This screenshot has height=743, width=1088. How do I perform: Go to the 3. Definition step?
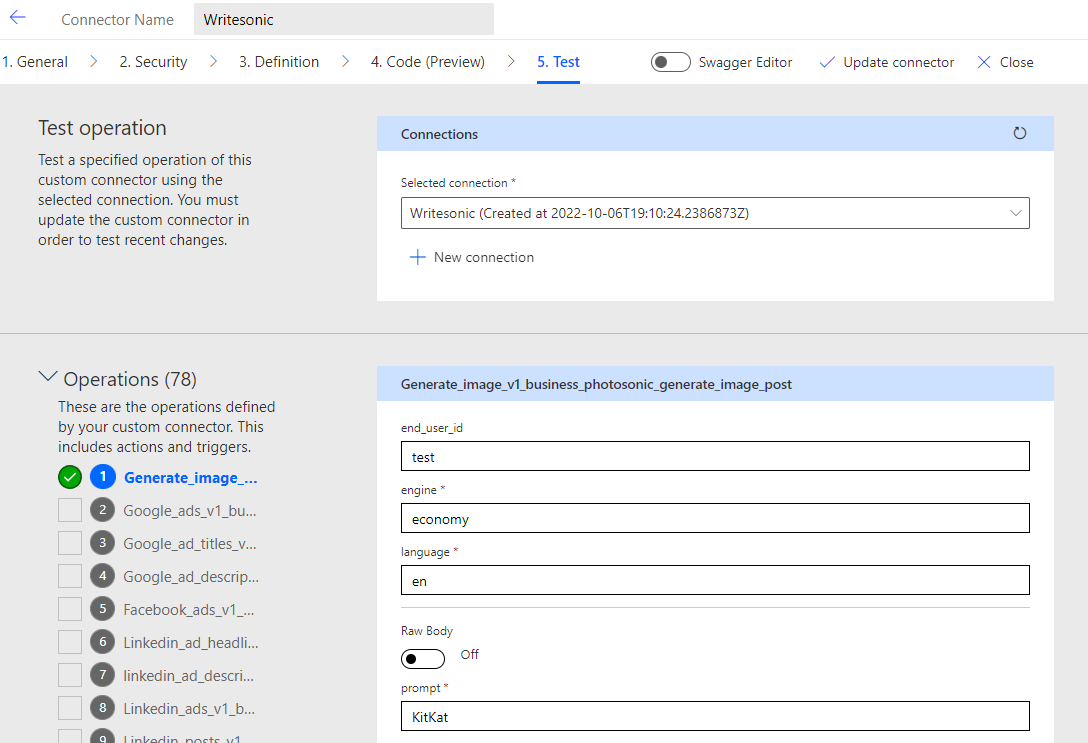click(x=279, y=62)
